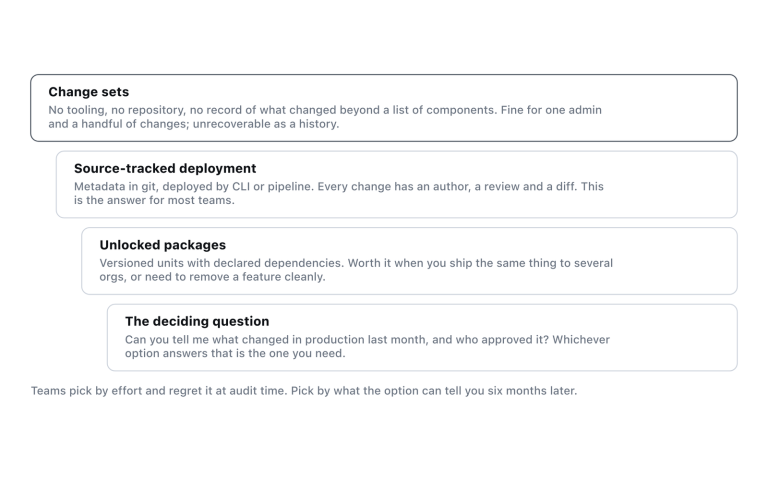Open The deciding question card
Viewport: 768px width, 480px height.
click(x=422, y=337)
